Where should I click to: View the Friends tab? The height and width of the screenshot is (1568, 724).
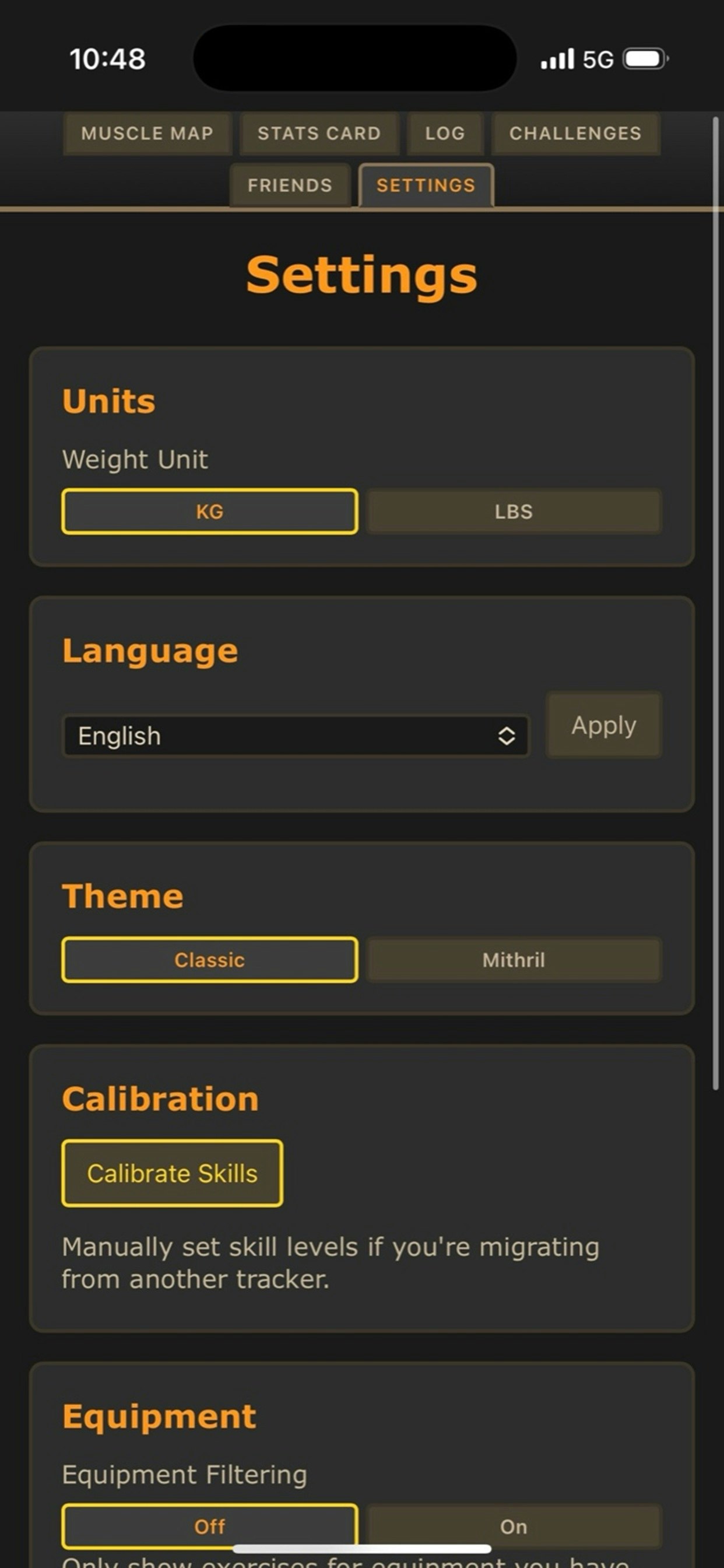289,185
